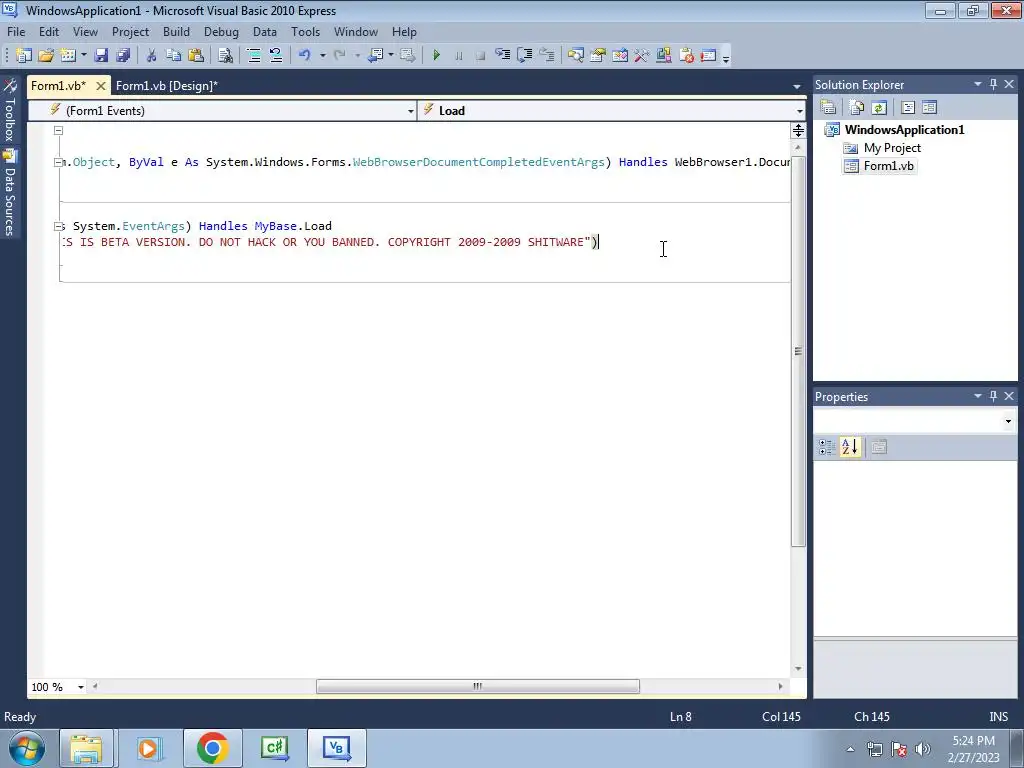Click the editor window split handle
The width and height of the screenshot is (1024, 768).
(x=798, y=131)
